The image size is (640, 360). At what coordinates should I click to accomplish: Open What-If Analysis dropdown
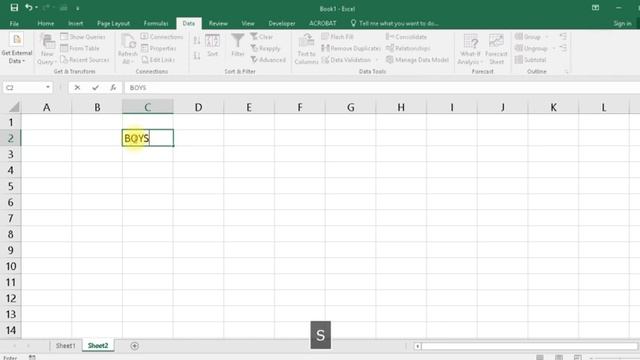point(470,49)
